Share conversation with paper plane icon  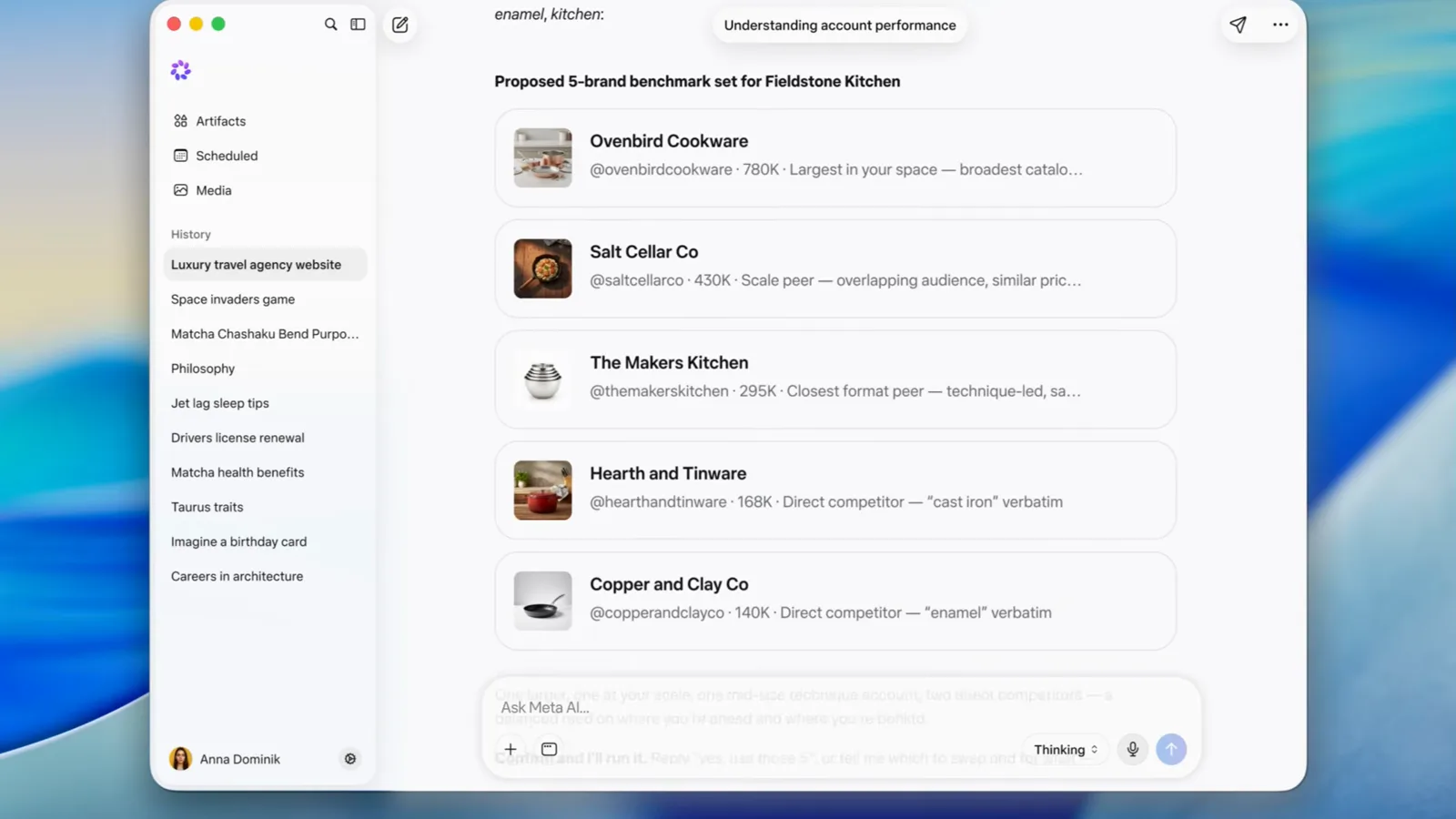click(x=1238, y=25)
